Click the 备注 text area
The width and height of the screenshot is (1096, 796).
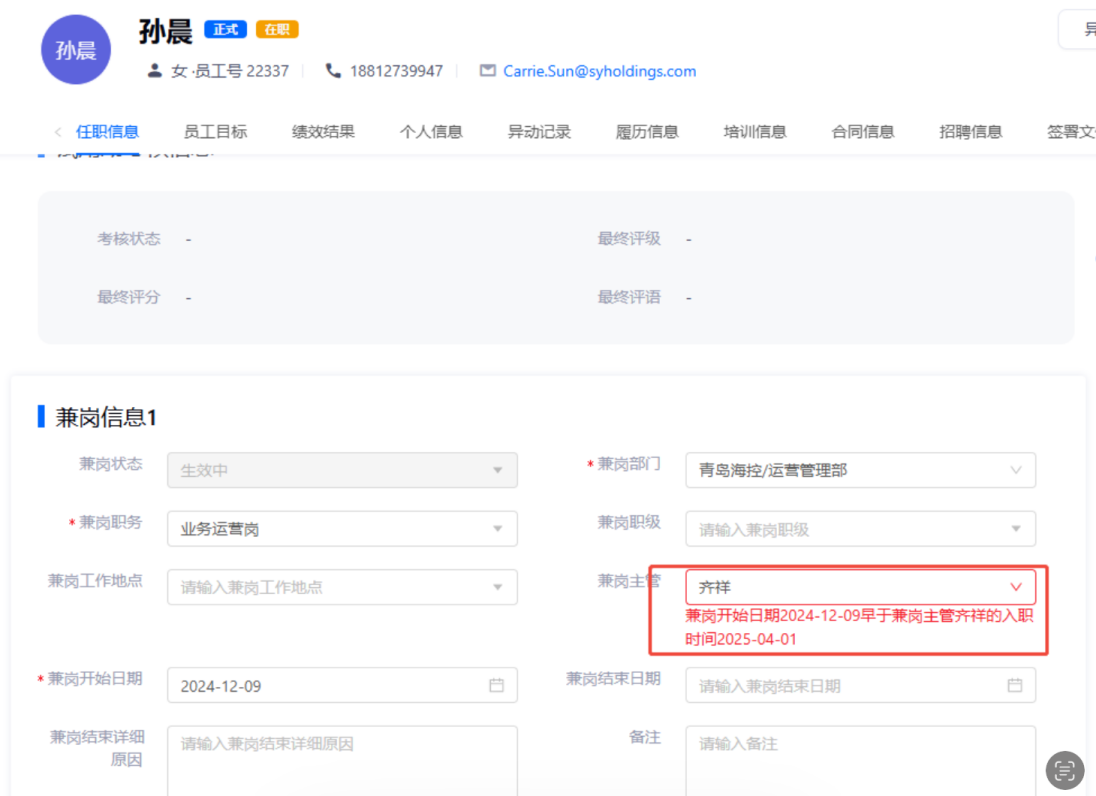pos(860,761)
